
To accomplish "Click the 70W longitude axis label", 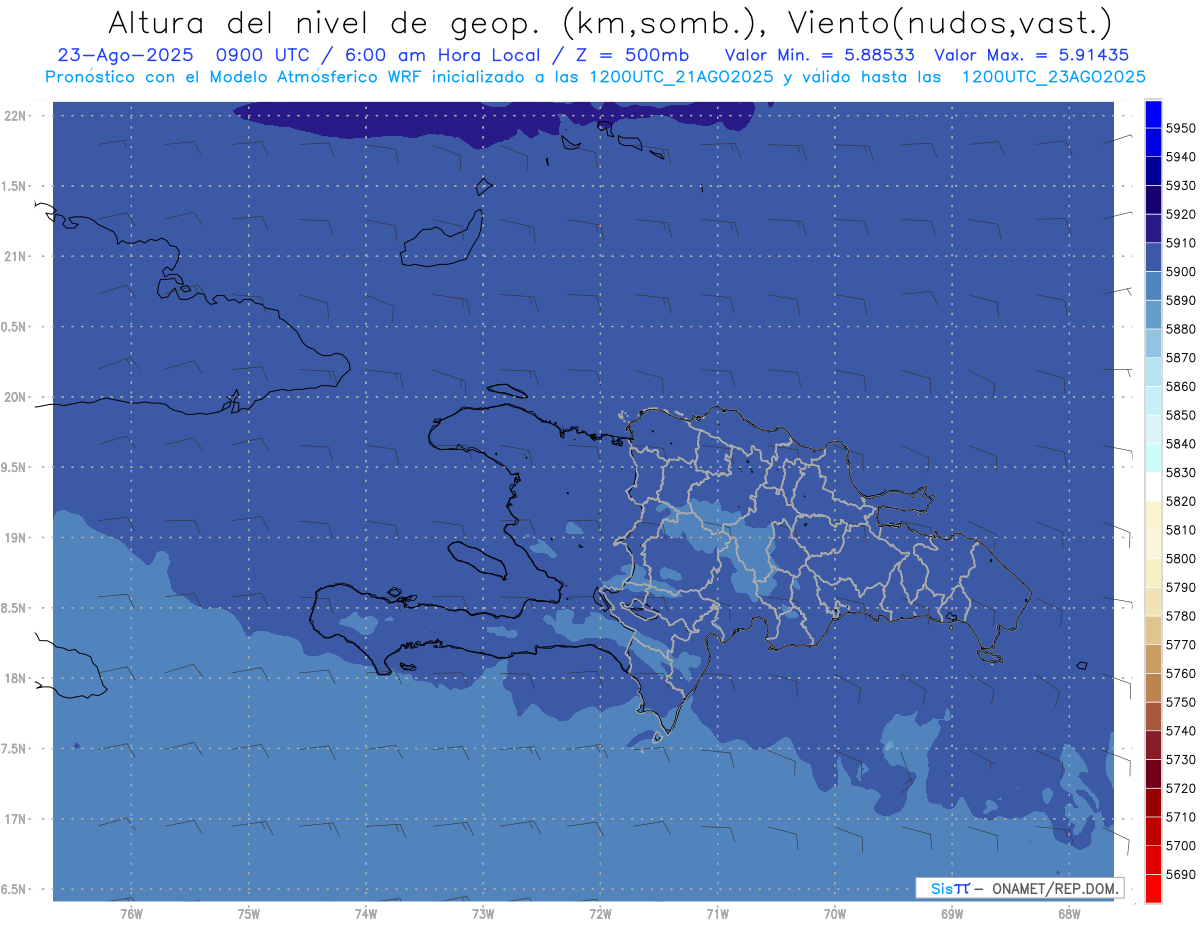I will [835, 914].
